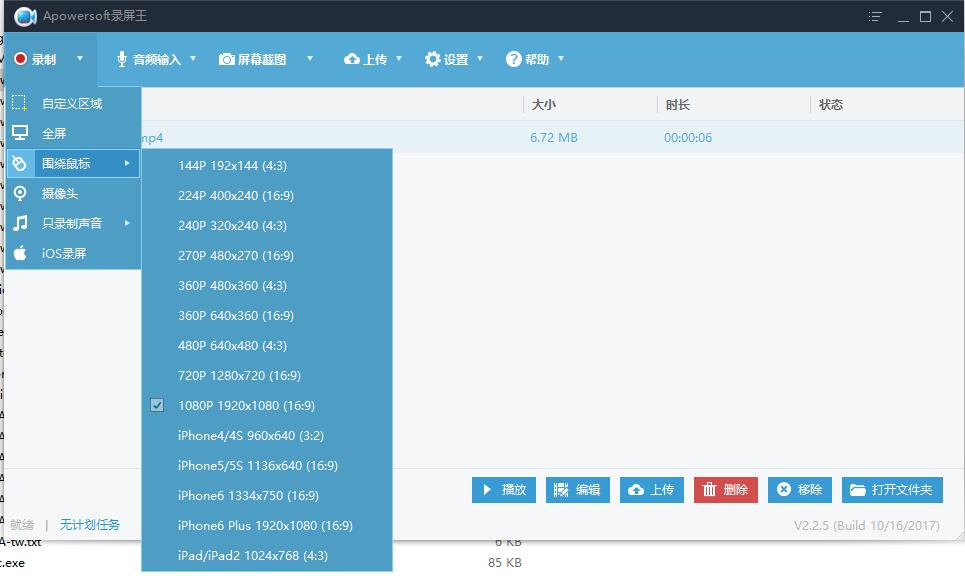Click the gear icon for 设置
This screenshot has height=576, width=965.
point(433,59)
